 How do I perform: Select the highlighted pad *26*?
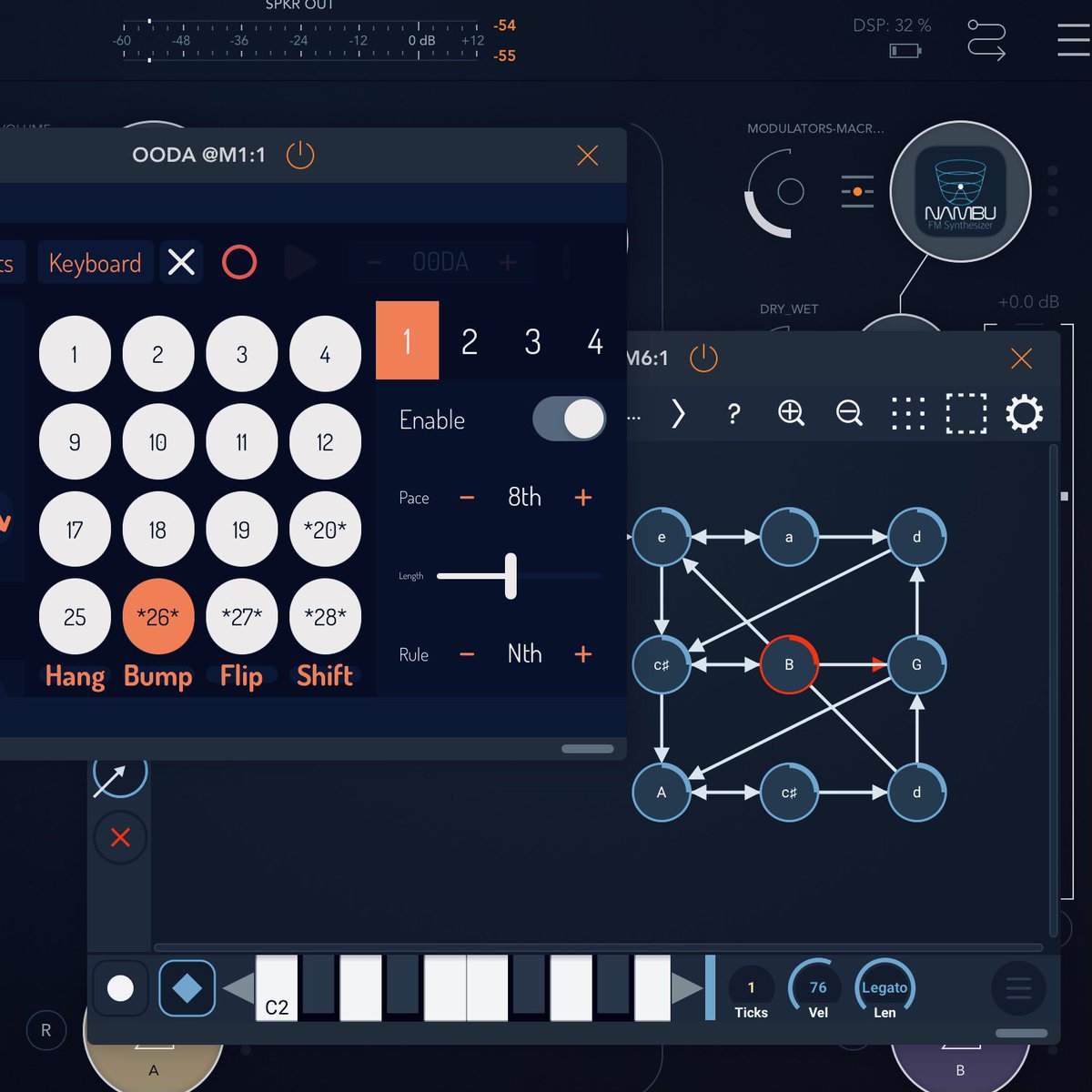pyautogui.click(x=158, y=616)
